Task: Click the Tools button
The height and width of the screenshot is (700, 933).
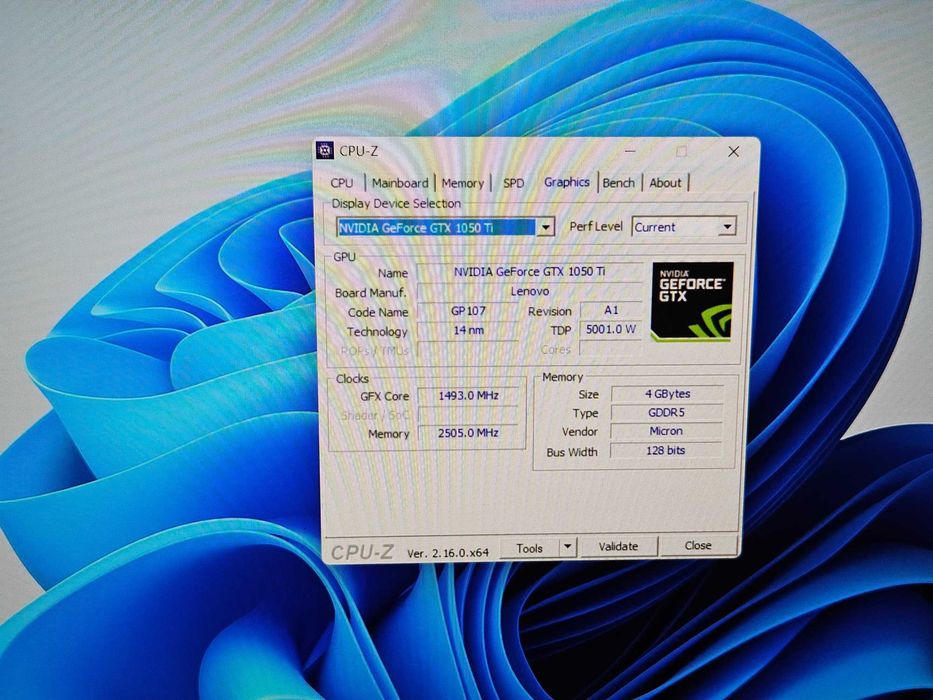Action: [x=530, y=548]
